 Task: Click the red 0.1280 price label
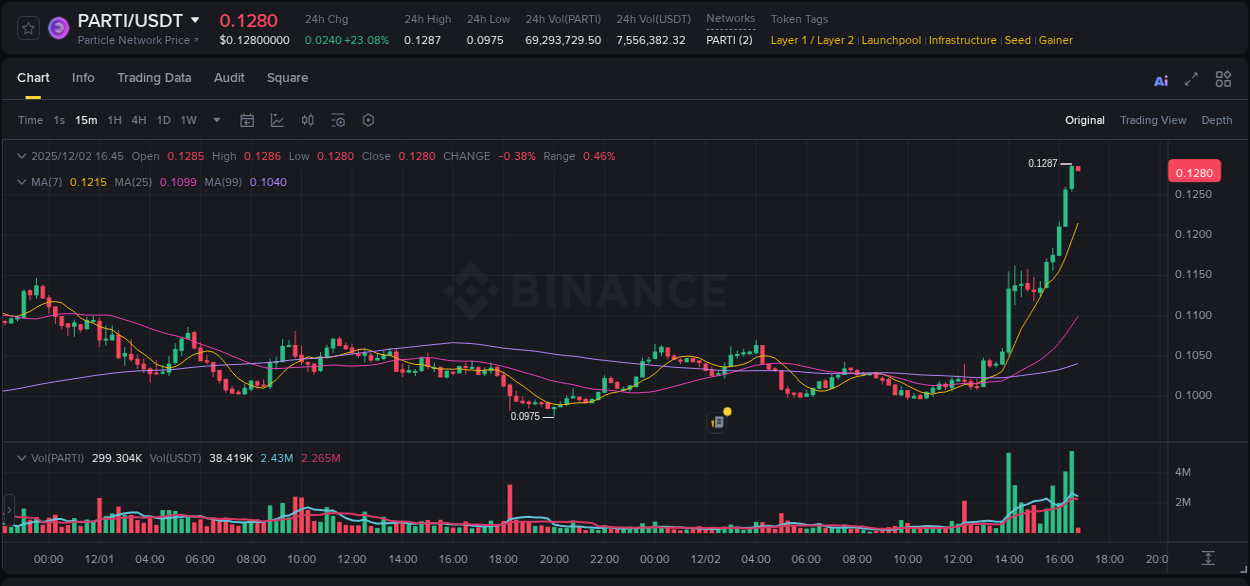[x=1195, y=171]
